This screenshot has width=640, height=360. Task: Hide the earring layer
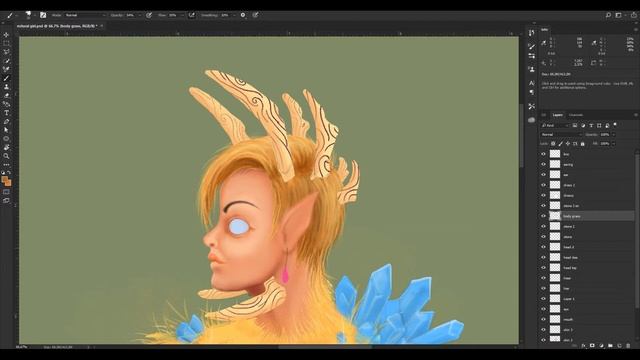point(543,164)
